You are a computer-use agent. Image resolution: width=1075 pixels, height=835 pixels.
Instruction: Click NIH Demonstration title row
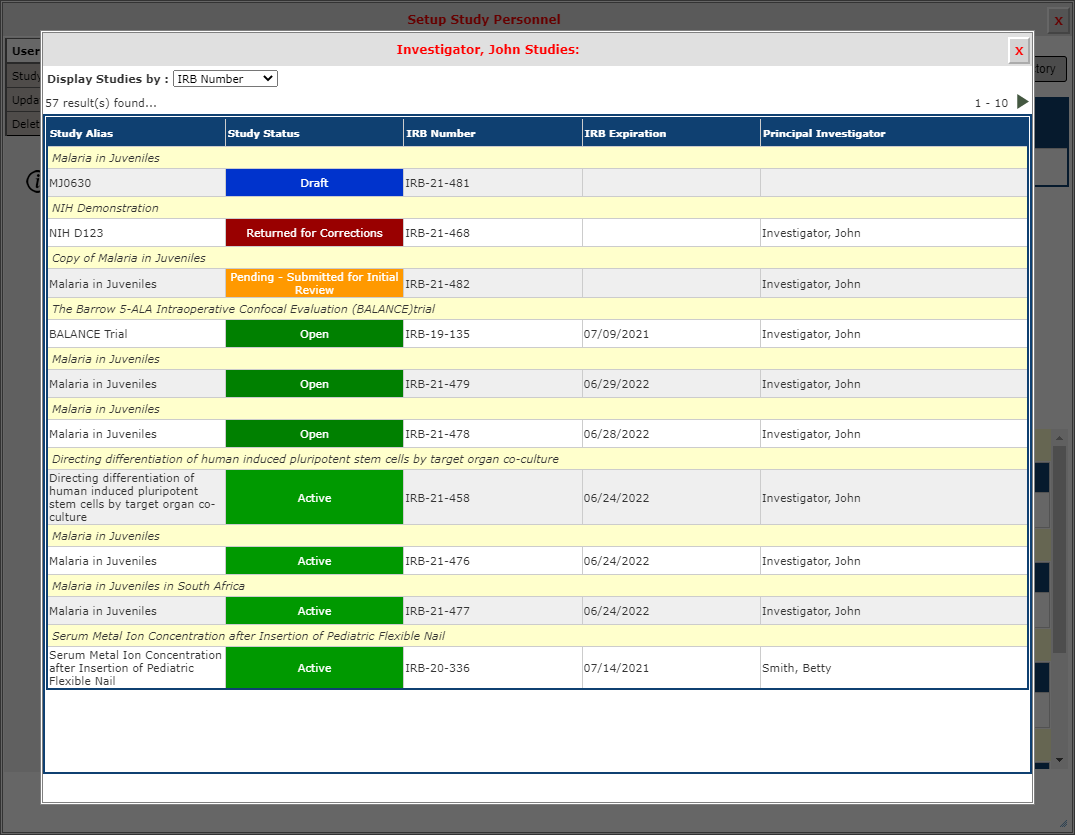tap(537, 208)
